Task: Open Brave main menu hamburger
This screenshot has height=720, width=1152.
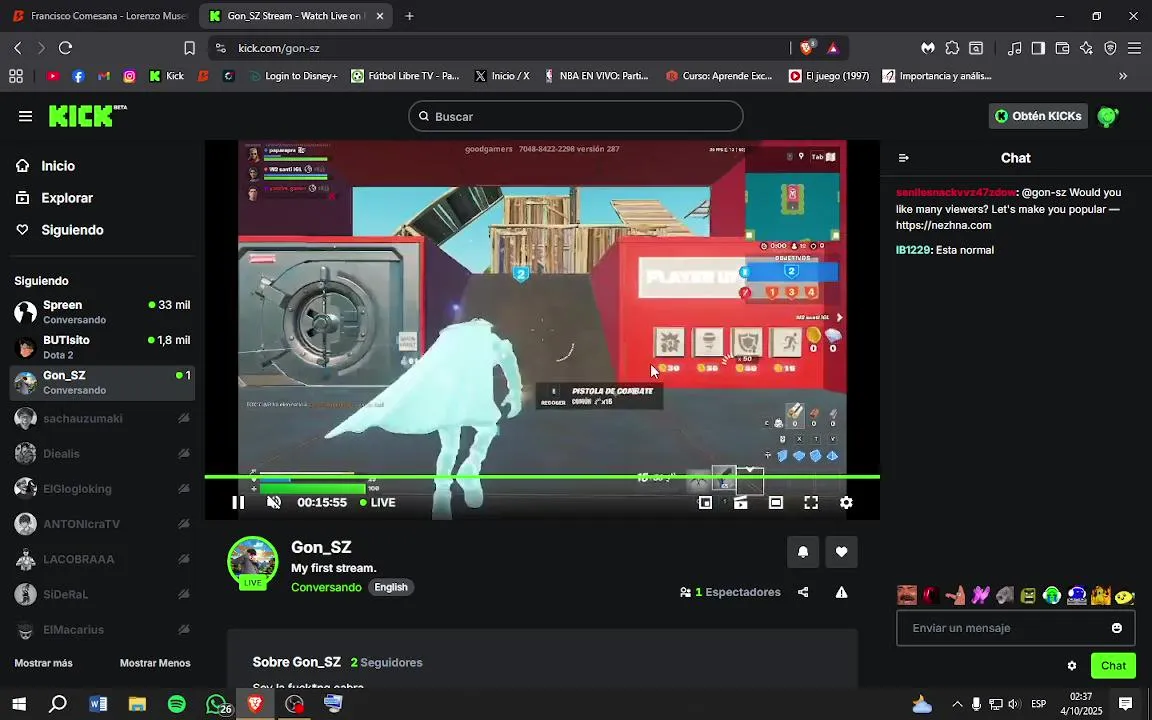Action: point(1135,48)
